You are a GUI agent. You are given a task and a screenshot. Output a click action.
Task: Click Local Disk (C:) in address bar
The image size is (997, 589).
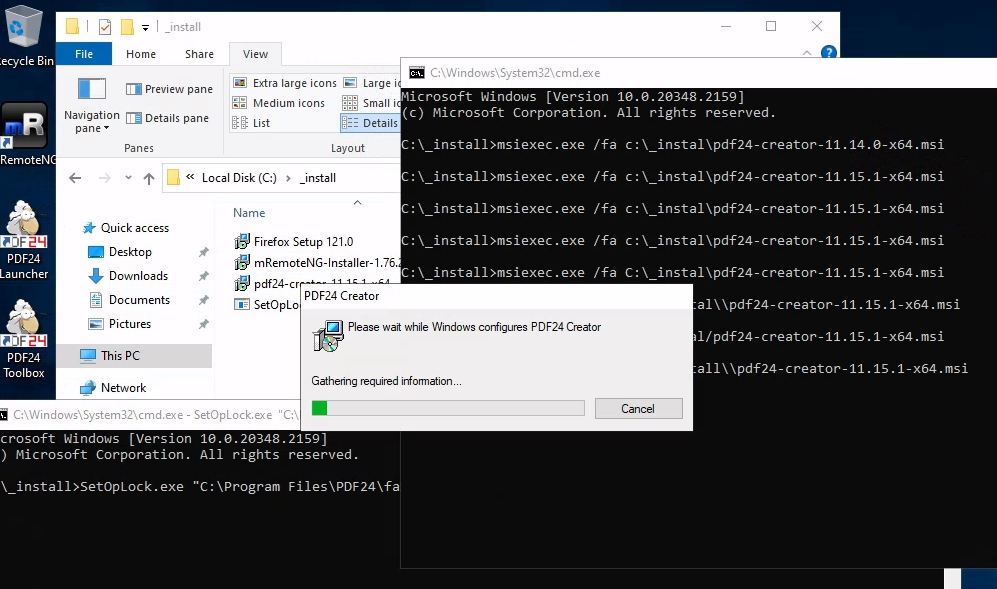(239, 178)
